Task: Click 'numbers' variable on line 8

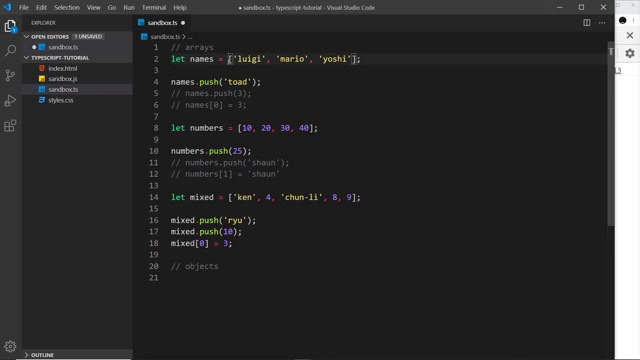Action: pyautogui.click(x=207, y=128)
